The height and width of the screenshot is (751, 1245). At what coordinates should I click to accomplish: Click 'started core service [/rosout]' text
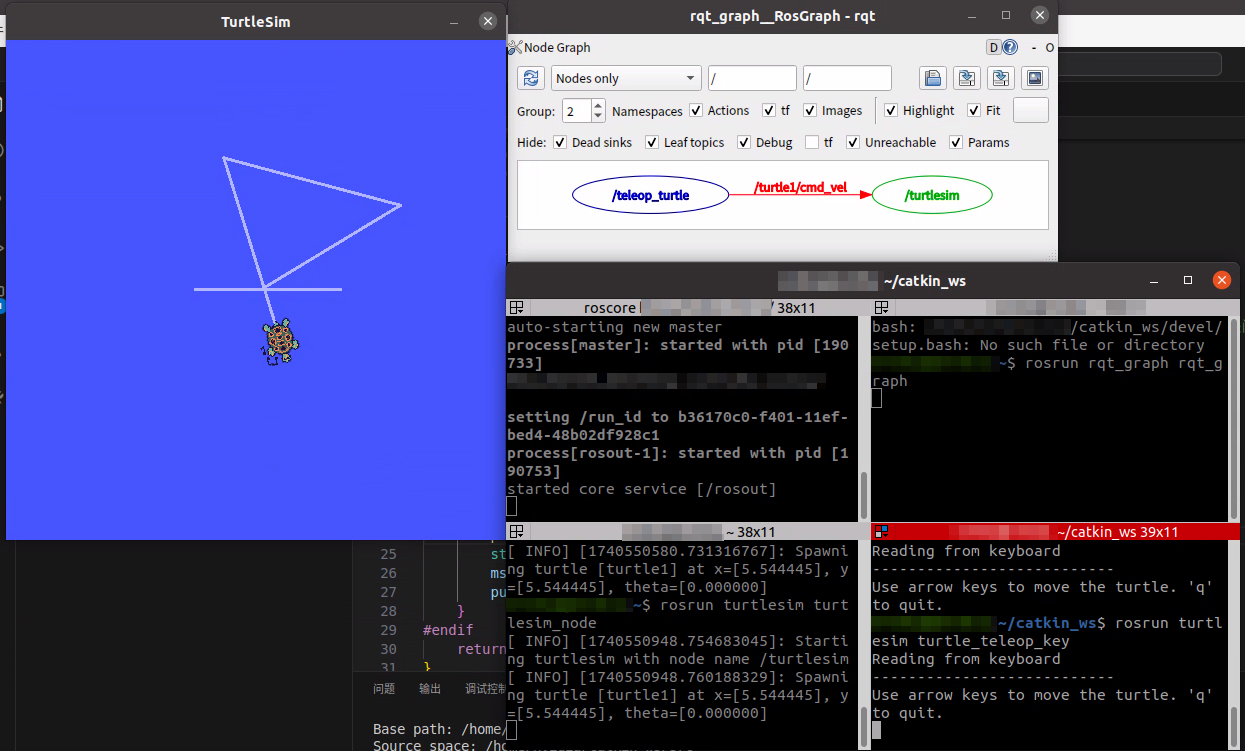[x=641, y=489]
